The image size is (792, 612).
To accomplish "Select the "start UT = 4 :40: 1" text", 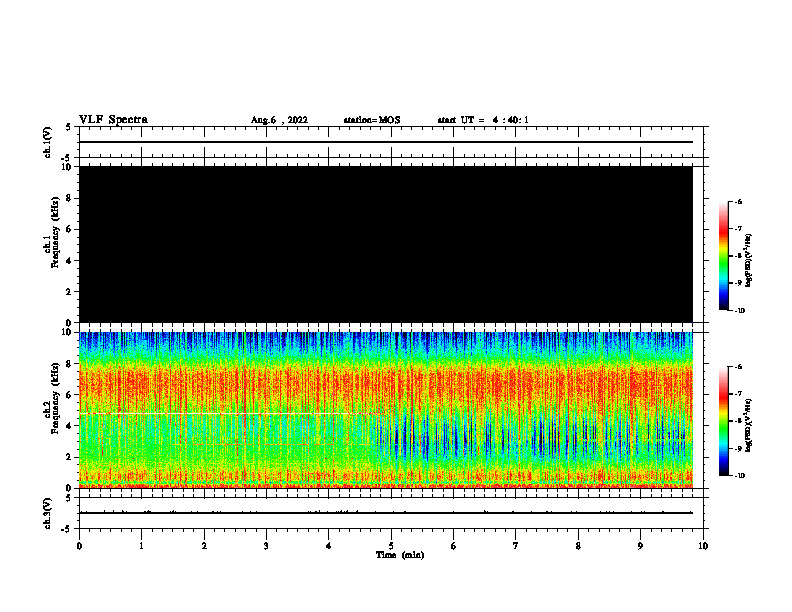I will coord(483,120).
